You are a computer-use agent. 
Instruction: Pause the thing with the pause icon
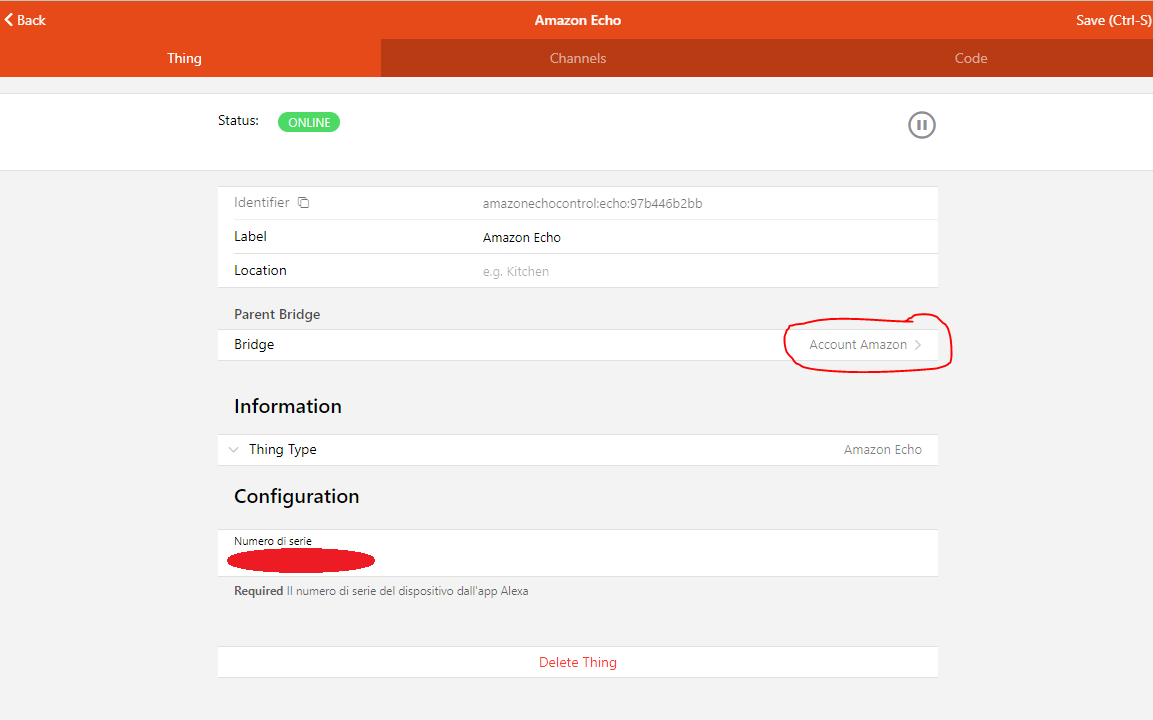point(921,125)
